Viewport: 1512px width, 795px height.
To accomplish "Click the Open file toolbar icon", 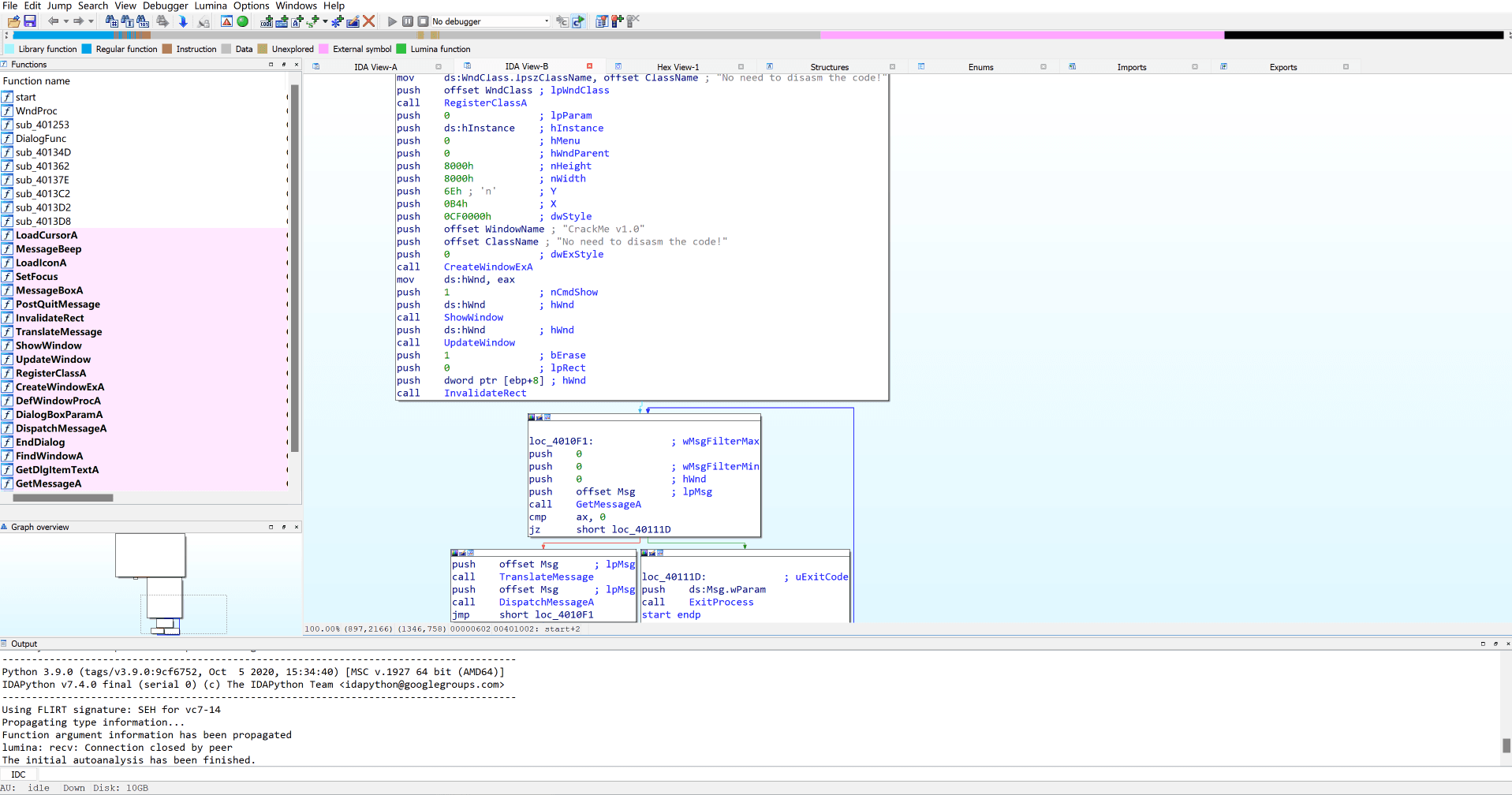I will (14, 21).
